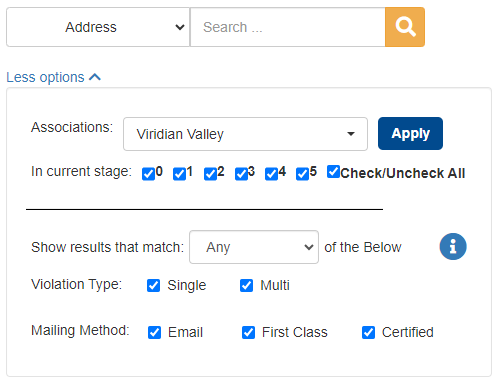Disable First Class mailing method
Screen dimensions: 499x384
[x=248, y=332]
